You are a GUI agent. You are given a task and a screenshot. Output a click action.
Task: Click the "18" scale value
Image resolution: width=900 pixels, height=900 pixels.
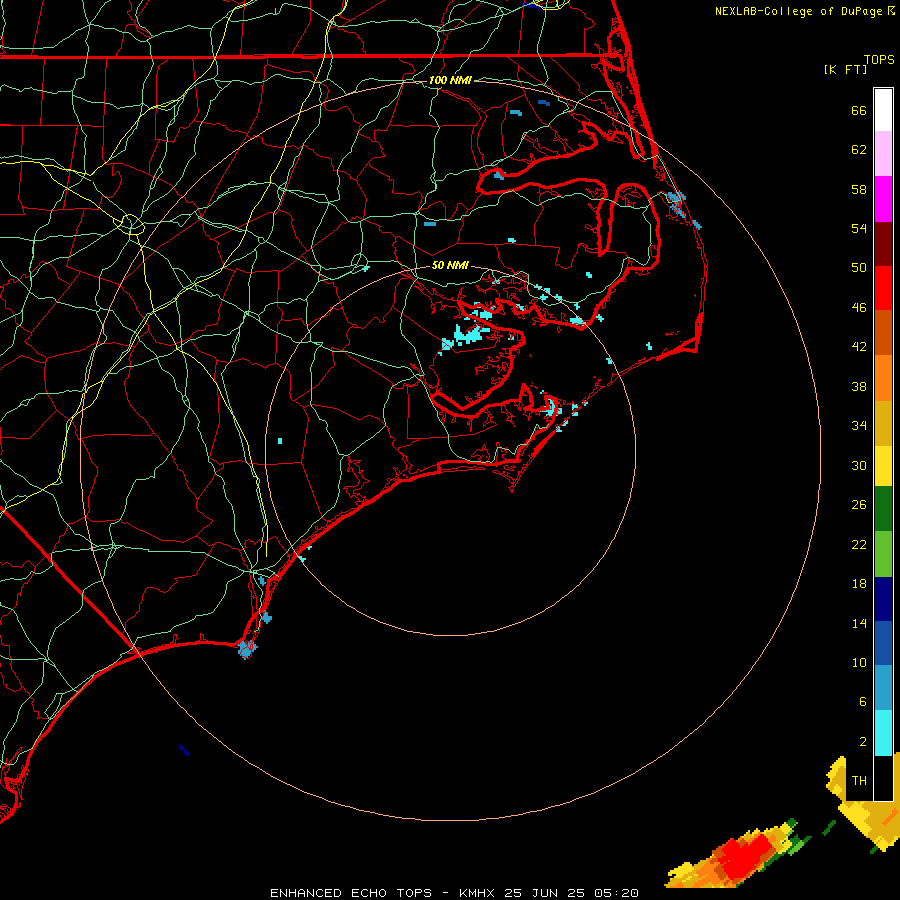(x=859, y=584)
